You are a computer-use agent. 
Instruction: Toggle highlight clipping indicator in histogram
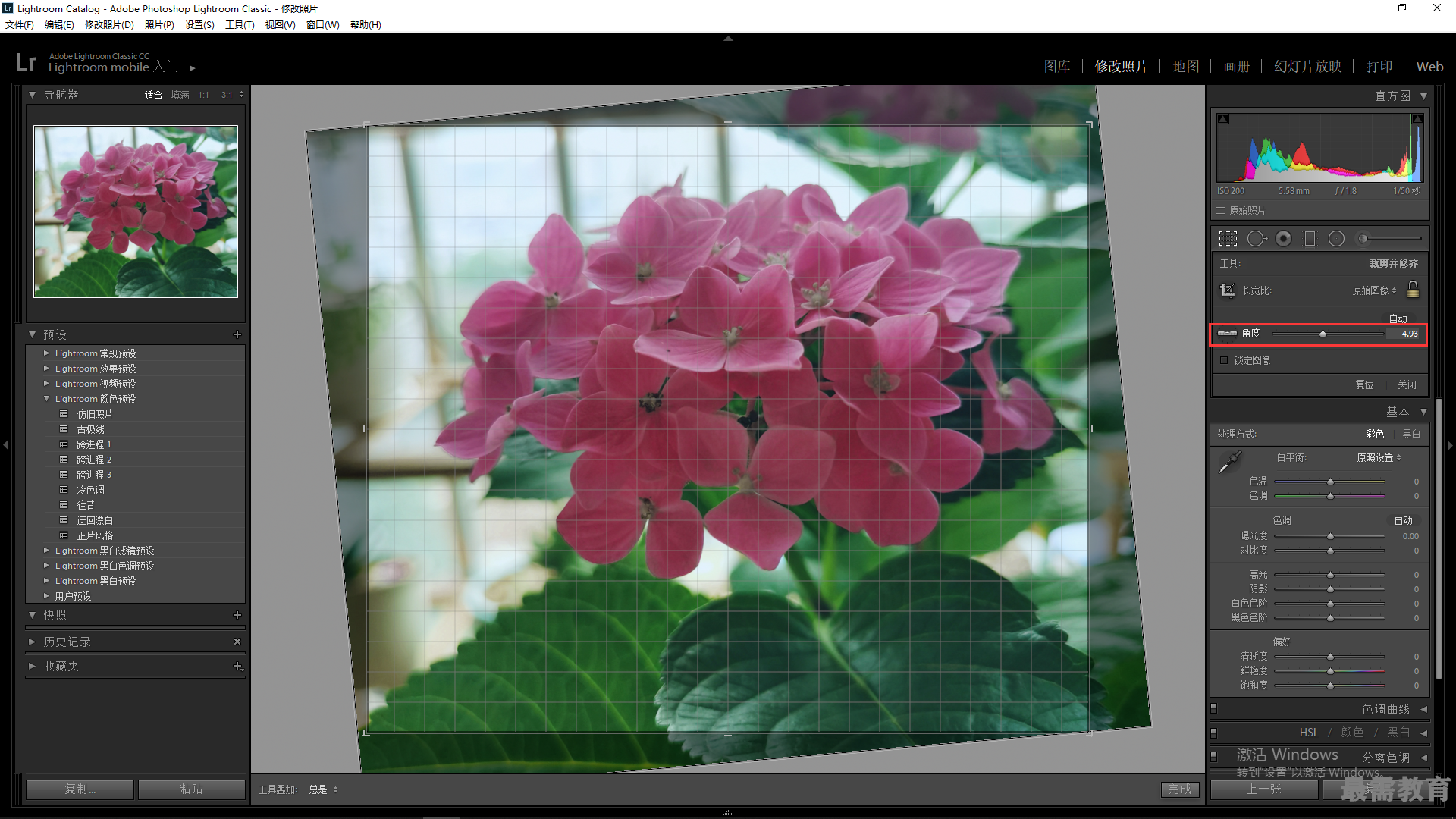1417,119
